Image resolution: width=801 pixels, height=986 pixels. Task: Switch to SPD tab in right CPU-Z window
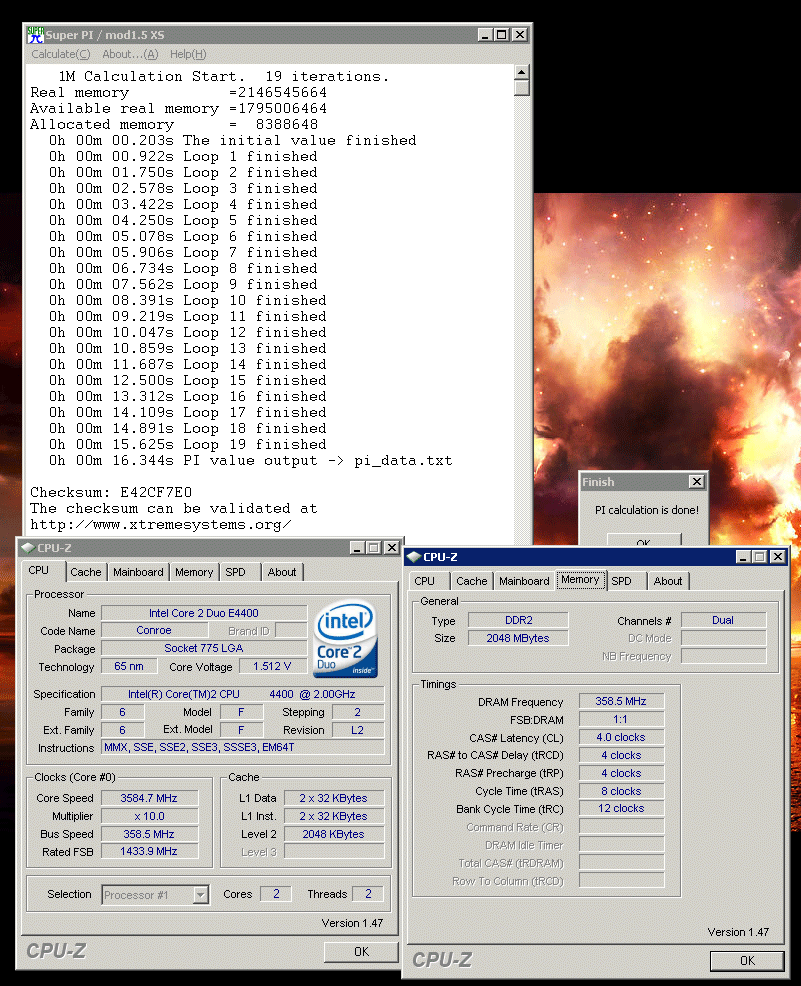tap(622, 581)
